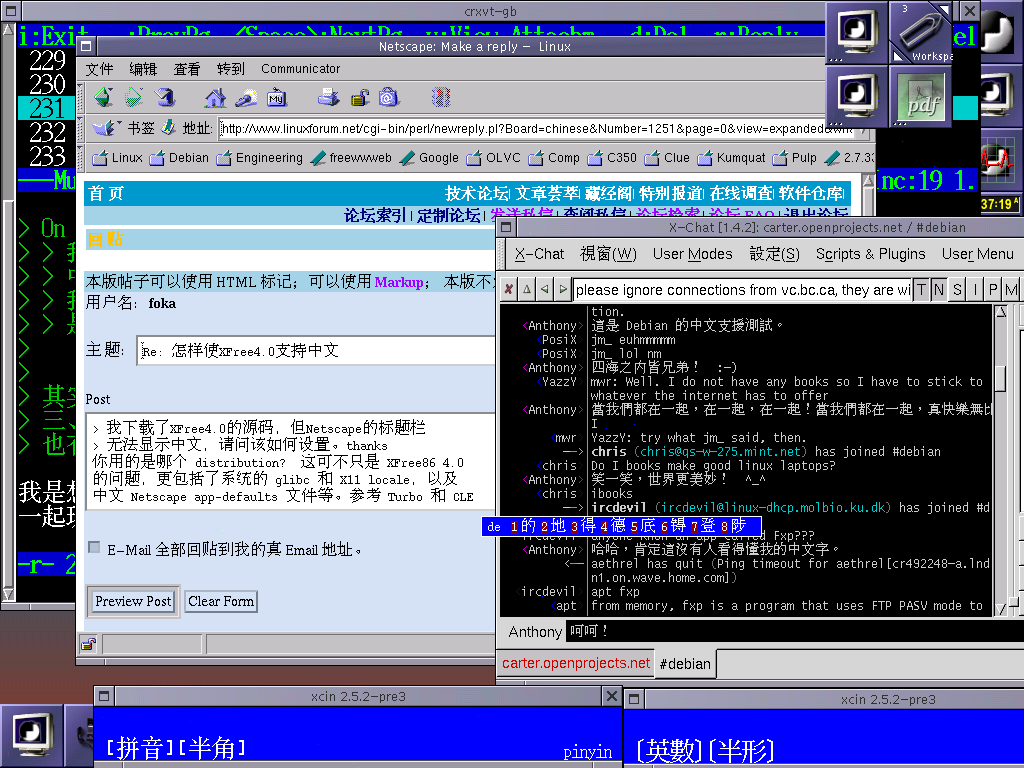The width and height of the screenshot is (1024, 768).
Task: Click the Netscape Print icon
Action: pyautogui.click(x=328, y=97)
